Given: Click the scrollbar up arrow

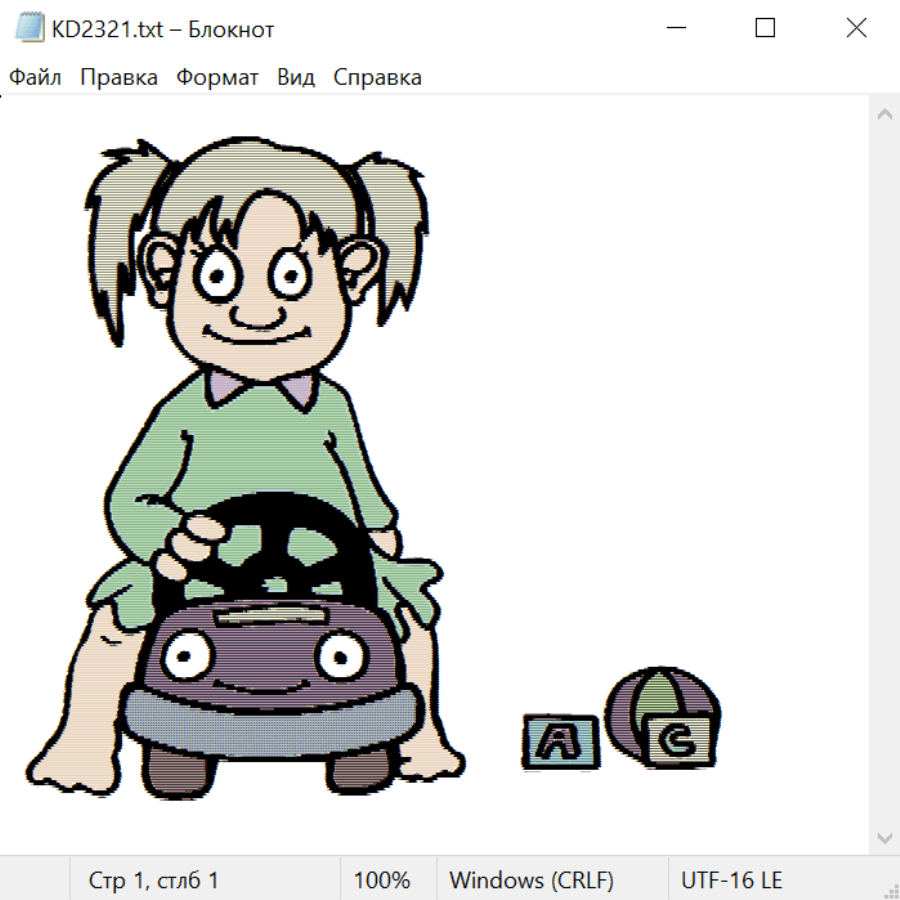Looking at the screenshot, I should 884,115.
